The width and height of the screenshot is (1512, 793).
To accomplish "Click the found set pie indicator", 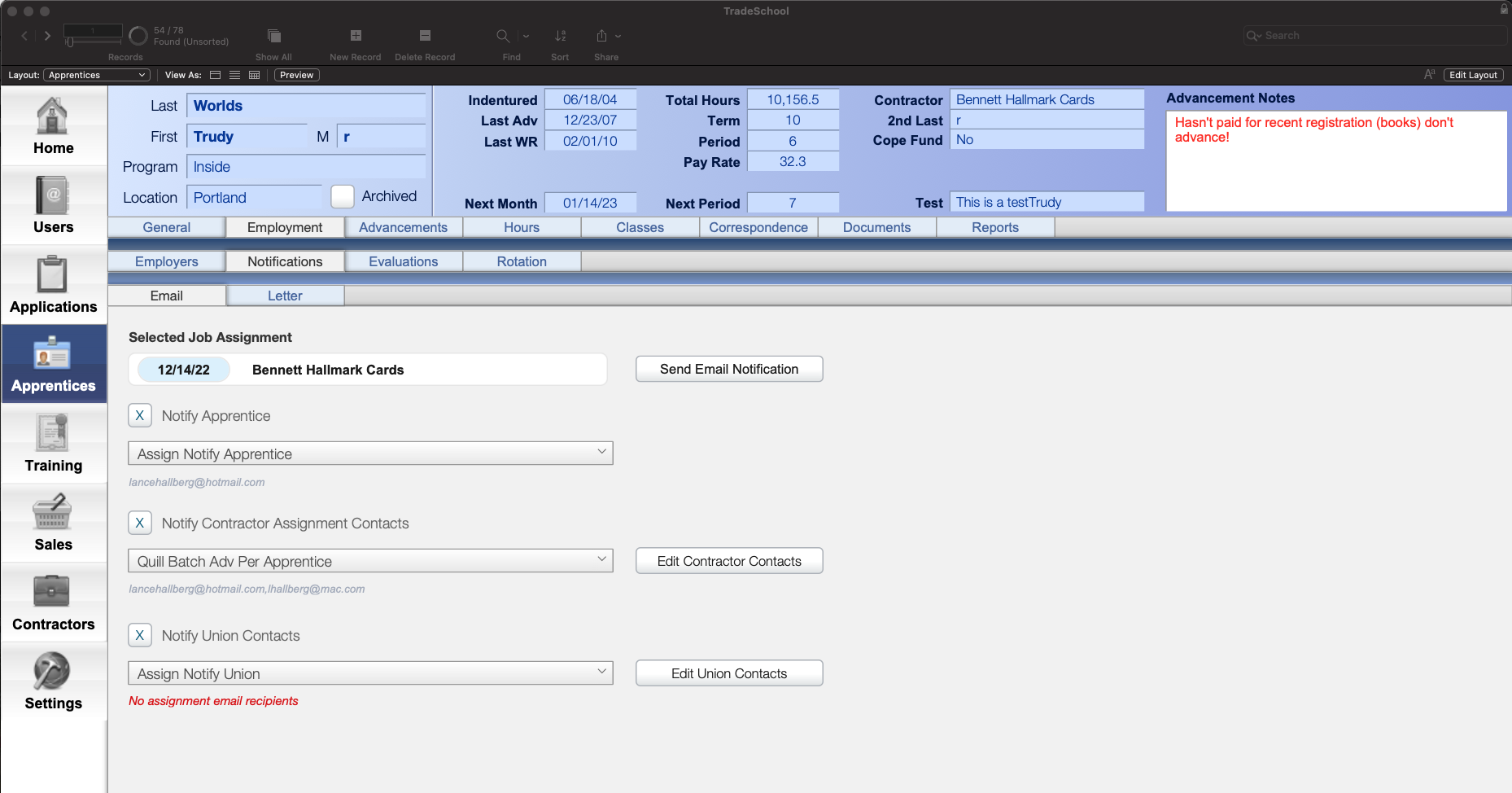I will click(138, 36).
